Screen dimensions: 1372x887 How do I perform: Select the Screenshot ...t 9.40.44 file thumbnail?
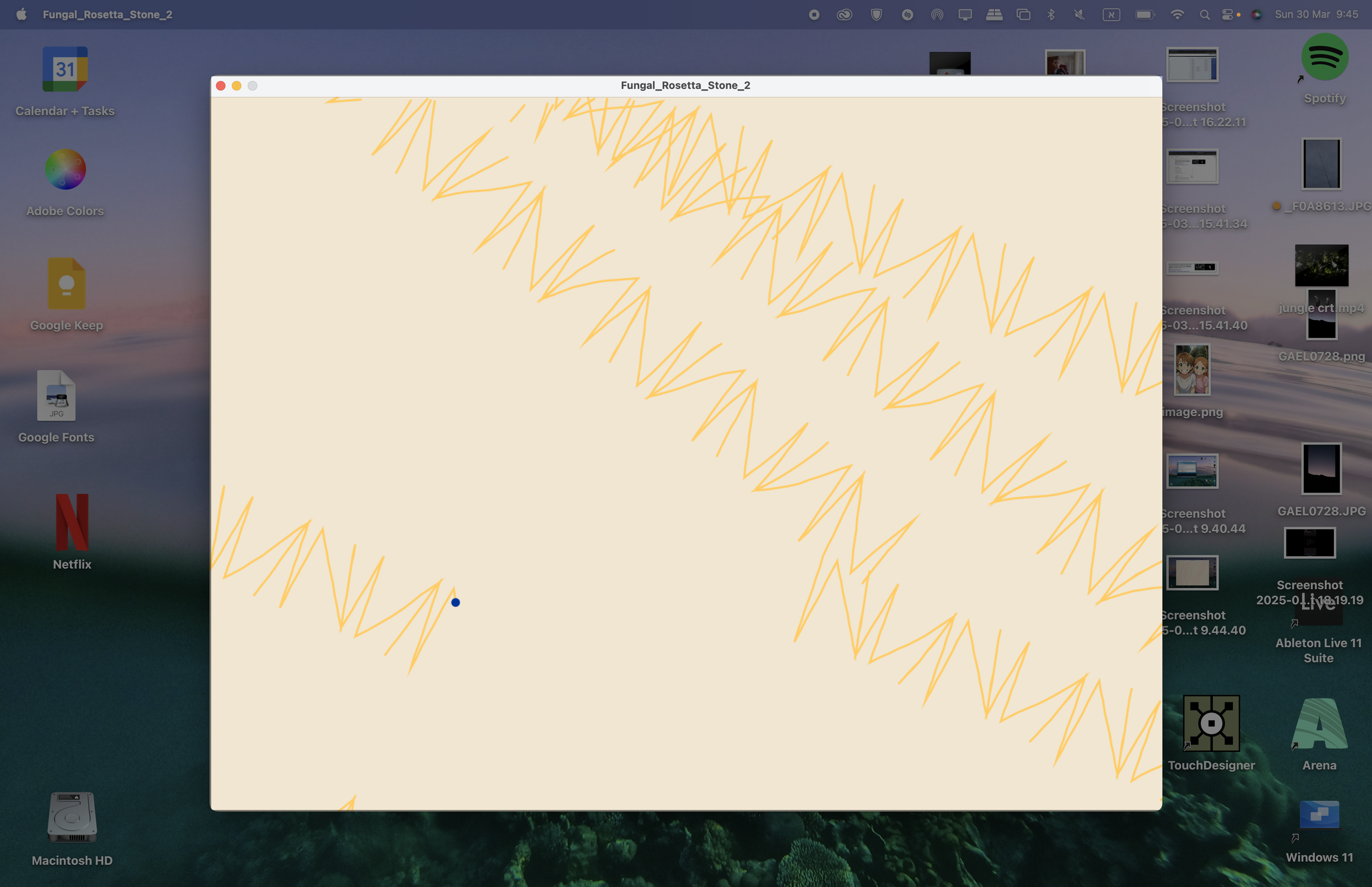point(1192,470)
